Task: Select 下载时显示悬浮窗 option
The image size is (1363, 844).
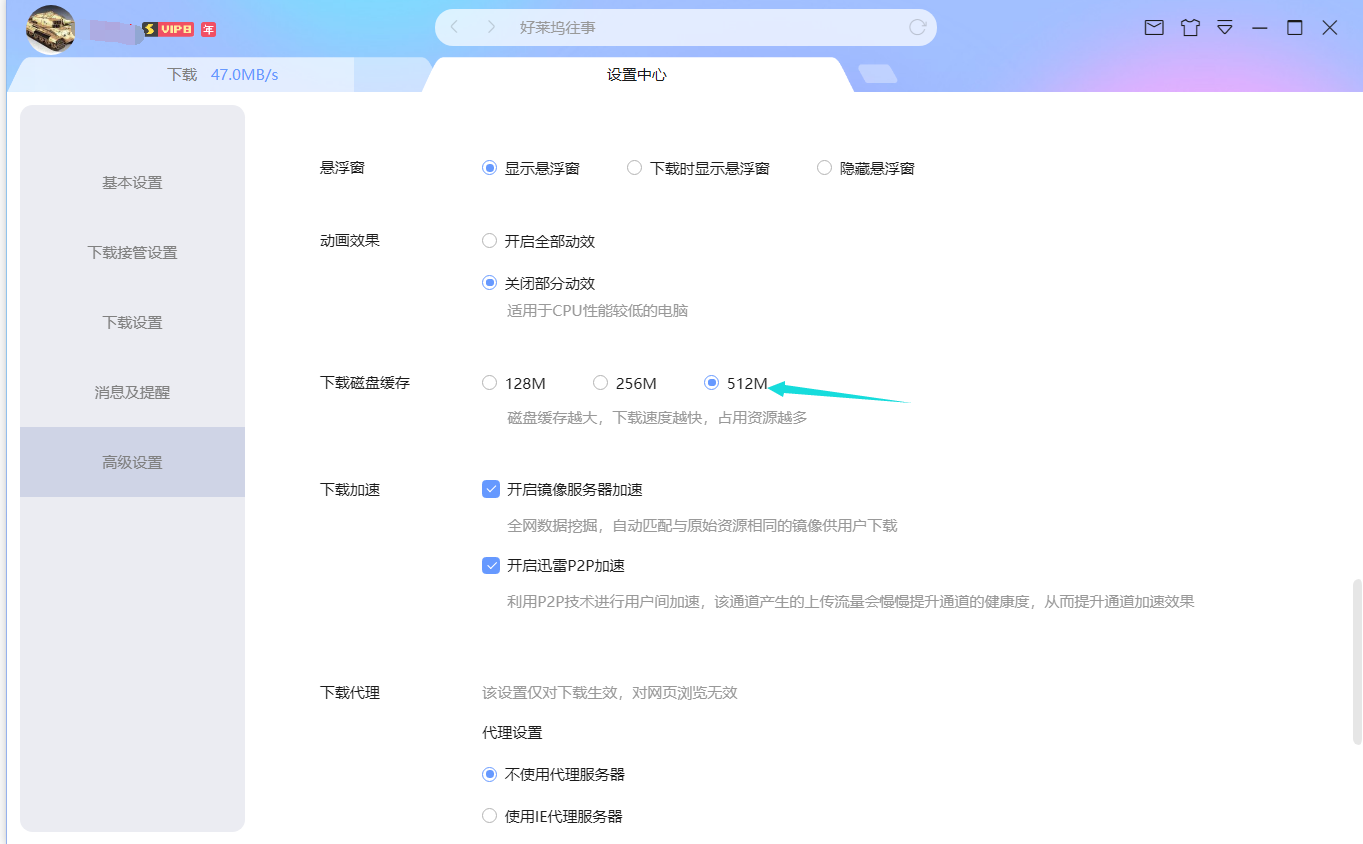Action: coord(634,167)
